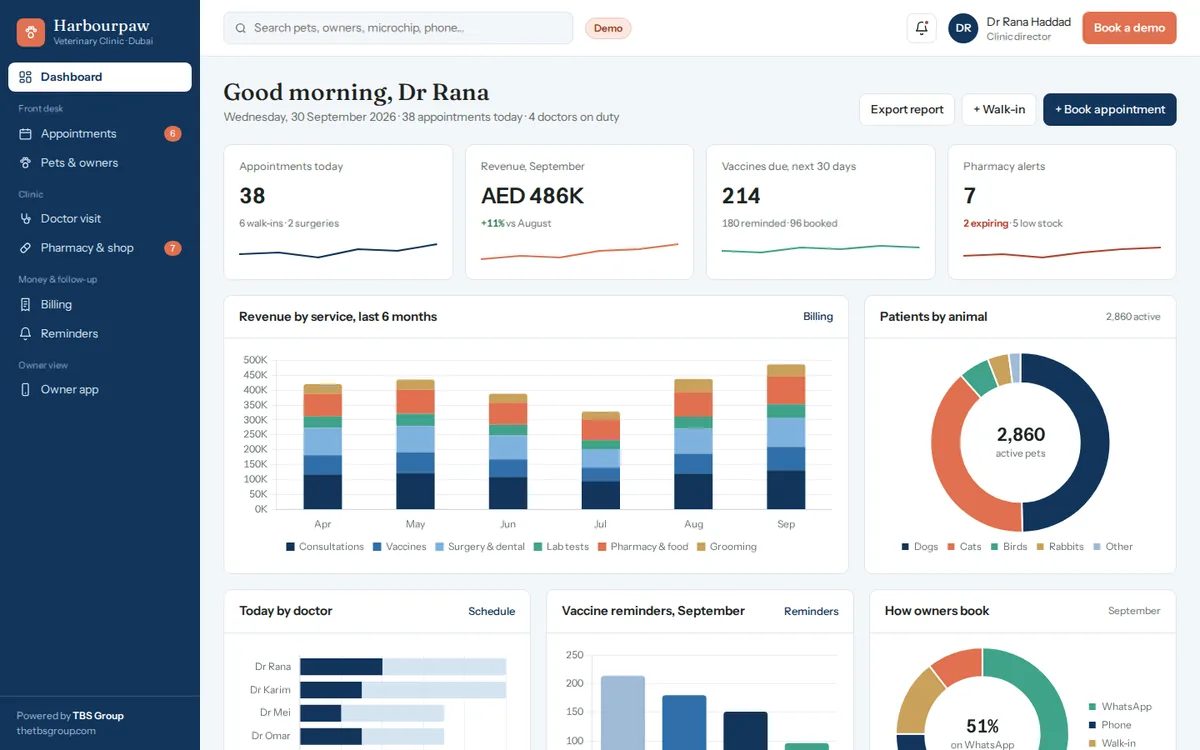Click the Pharmacy & shop pill icon
This screenshot has height=750, width=1200.
[x=26, y=248]
